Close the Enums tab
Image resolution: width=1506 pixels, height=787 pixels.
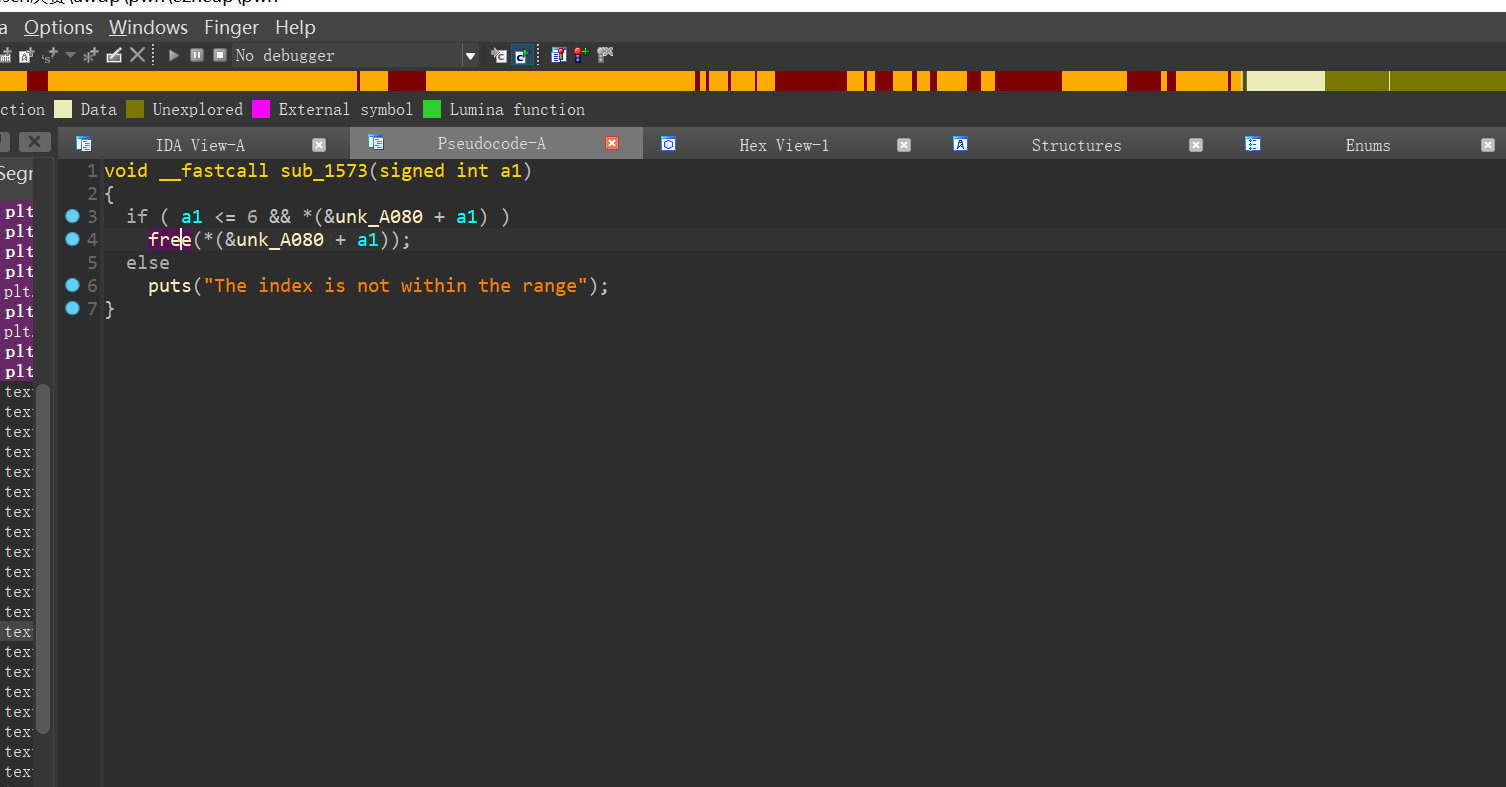(1488, 145)
